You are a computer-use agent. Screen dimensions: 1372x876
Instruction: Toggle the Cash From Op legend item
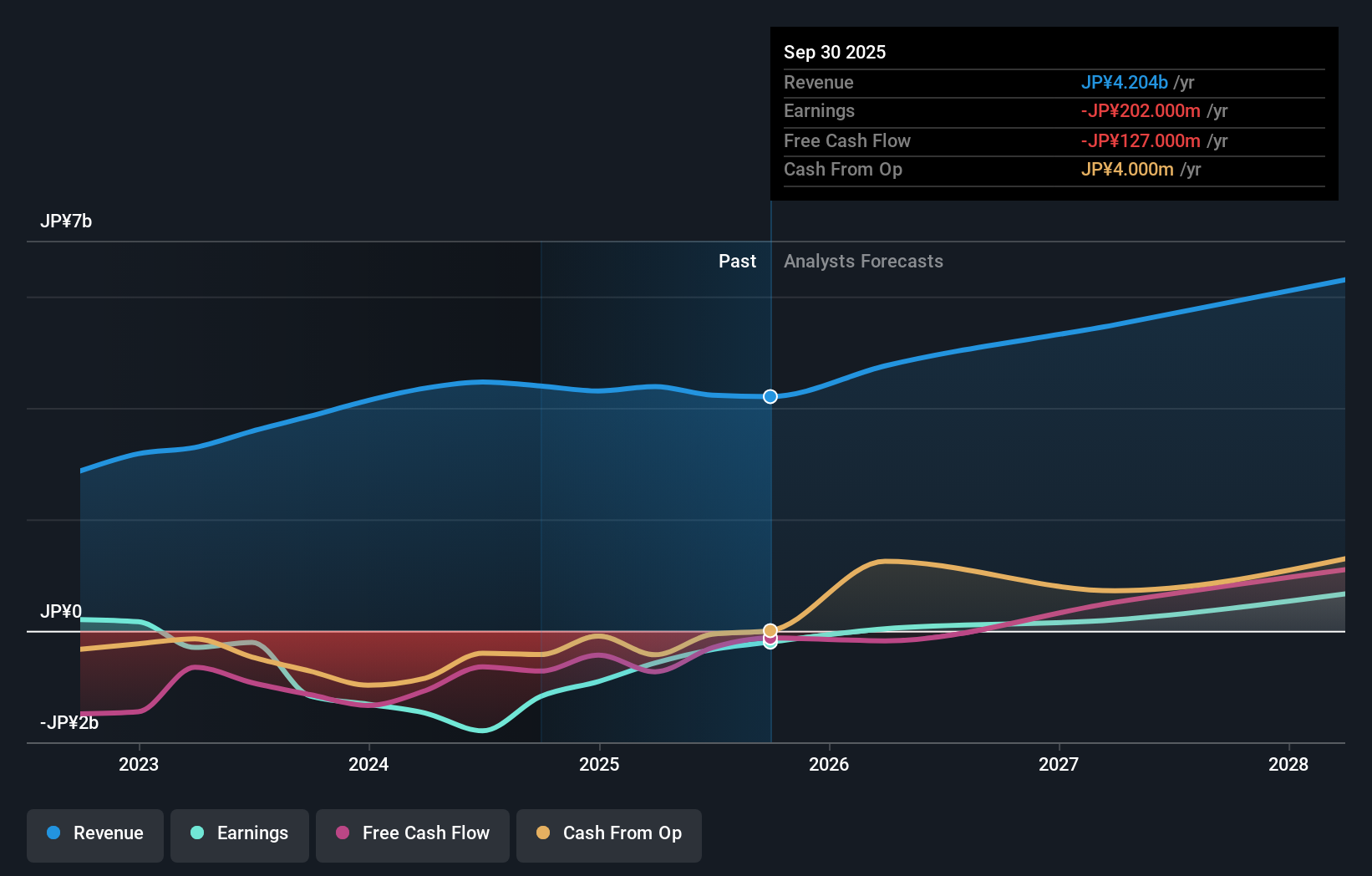[608, 833]
